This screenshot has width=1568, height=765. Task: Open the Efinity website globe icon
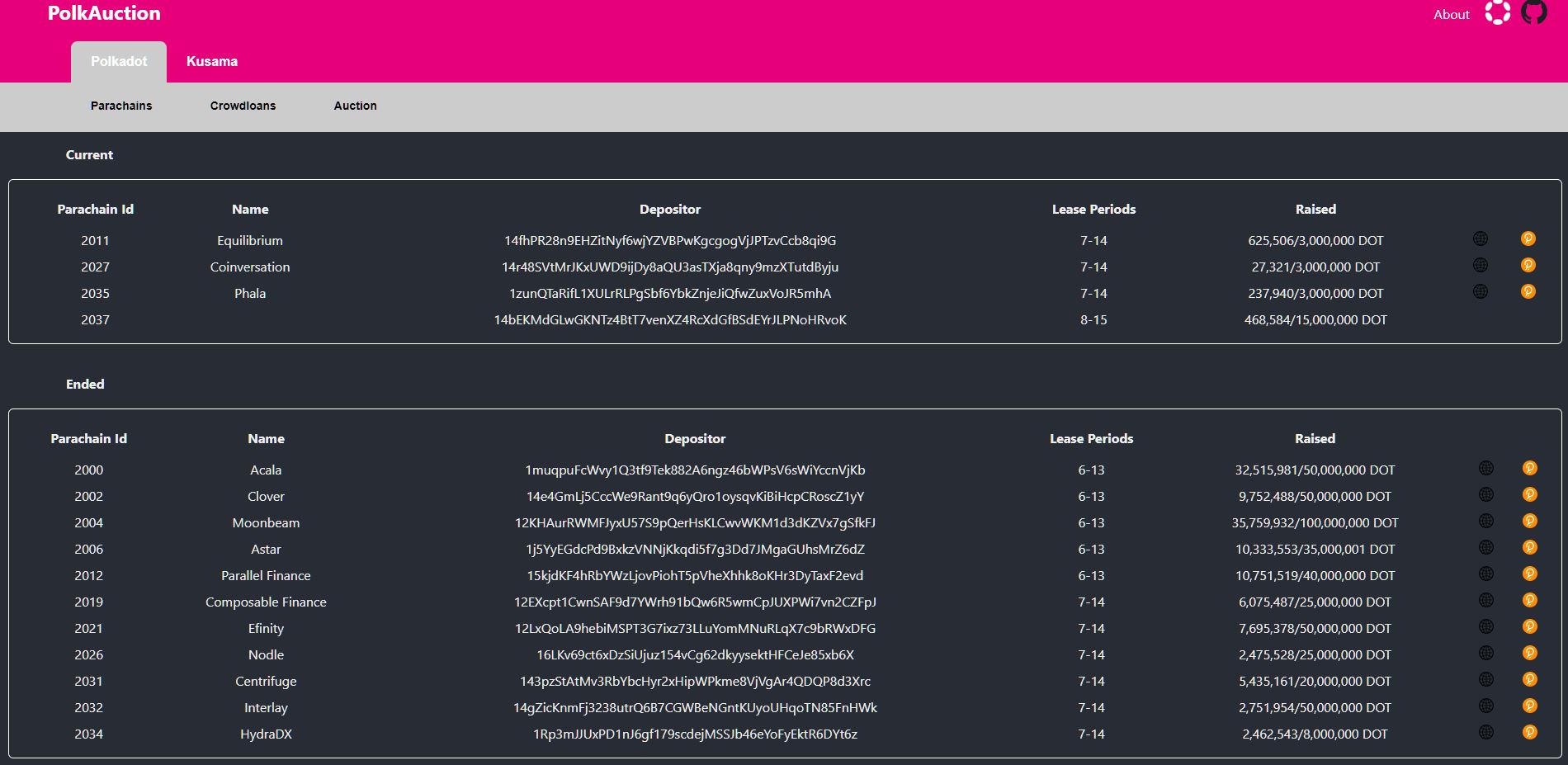(1486, 626)
